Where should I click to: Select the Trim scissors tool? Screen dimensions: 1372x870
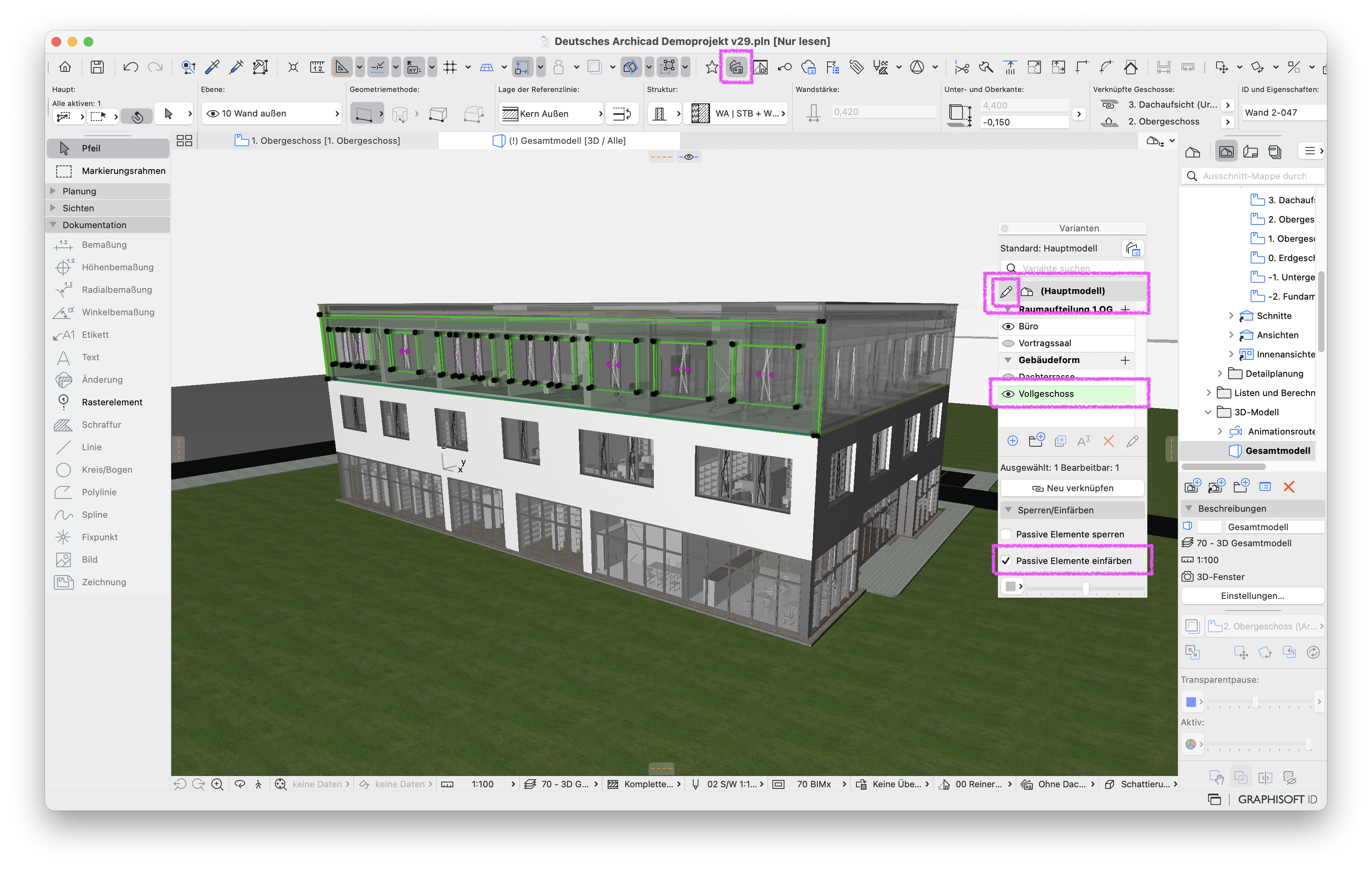click(962, 67)
